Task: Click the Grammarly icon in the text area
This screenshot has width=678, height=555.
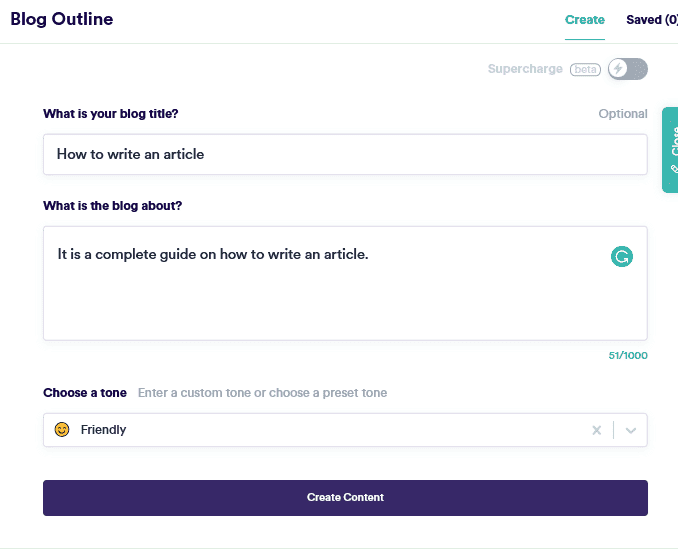Action: click(x=622, y=257)
